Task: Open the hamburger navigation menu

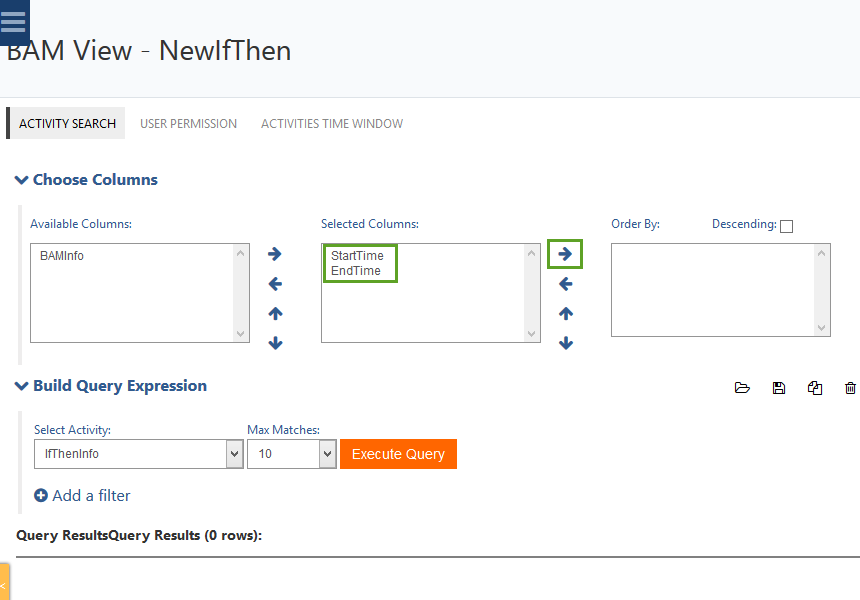Action: (x=14, y=21)
